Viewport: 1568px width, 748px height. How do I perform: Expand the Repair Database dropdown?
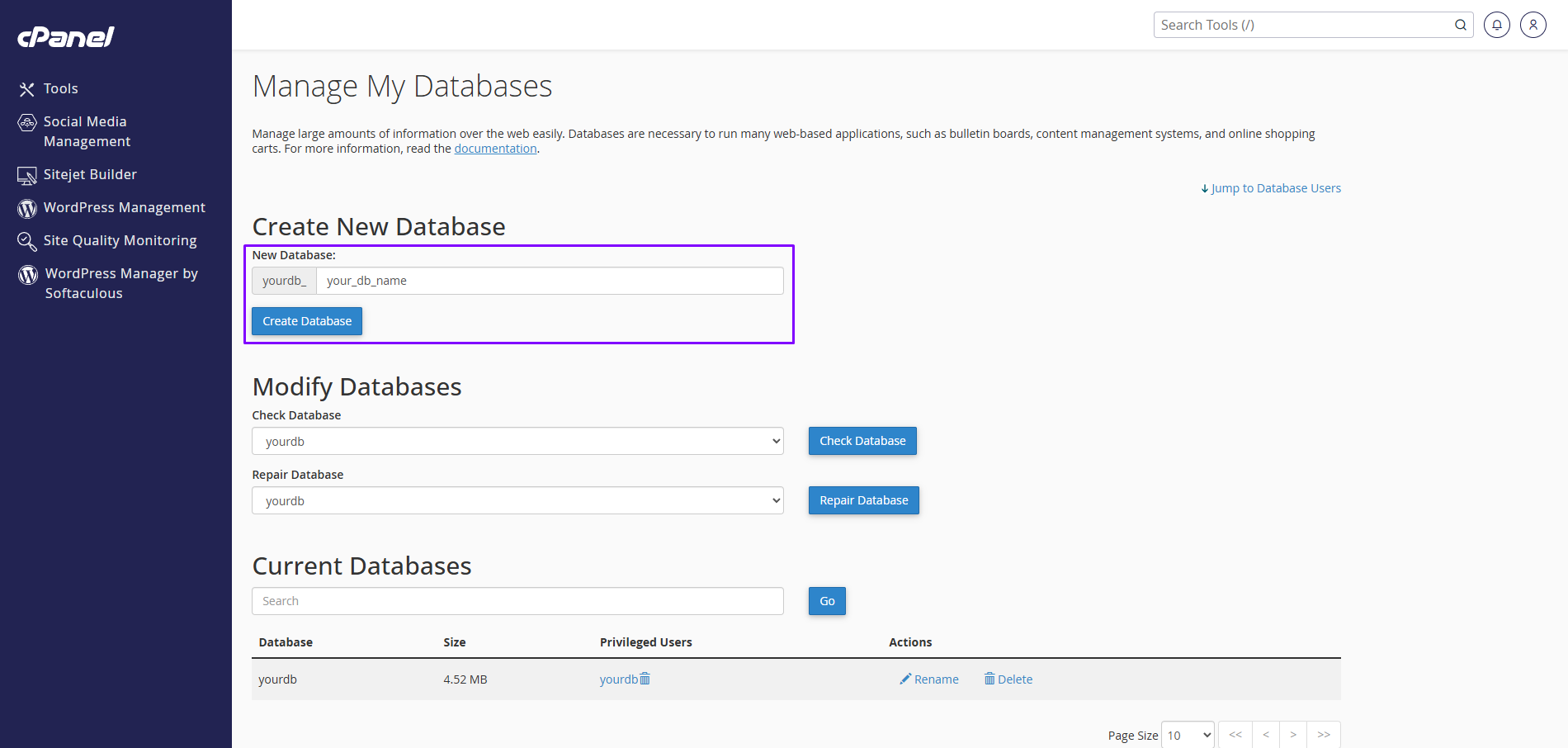(x=517, y=500)
